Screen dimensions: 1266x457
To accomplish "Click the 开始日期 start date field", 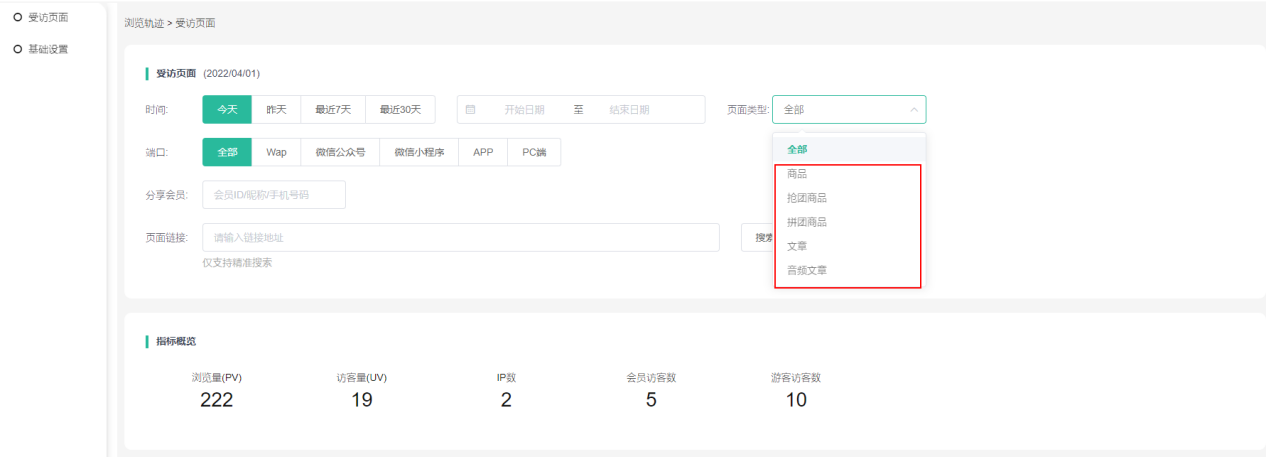I will coord(524,110).
